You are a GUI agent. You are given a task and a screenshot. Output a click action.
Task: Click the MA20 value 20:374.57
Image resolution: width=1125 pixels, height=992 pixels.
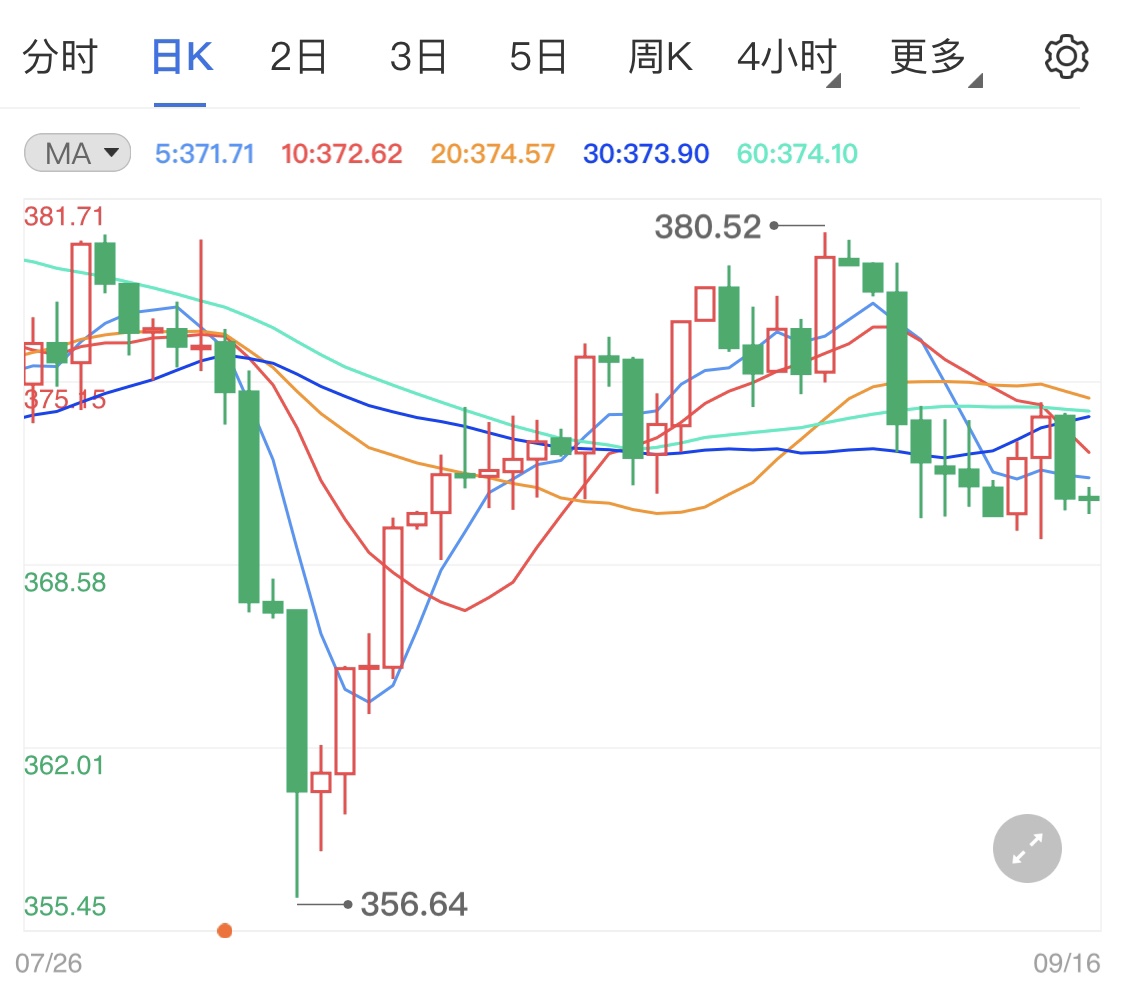493,153
